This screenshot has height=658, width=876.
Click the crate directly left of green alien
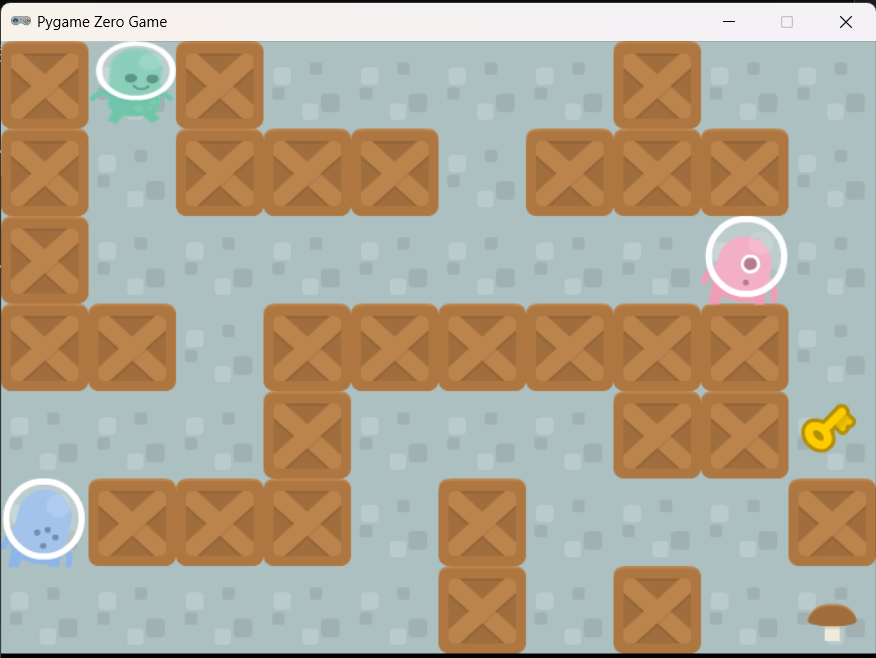[45, 85]
